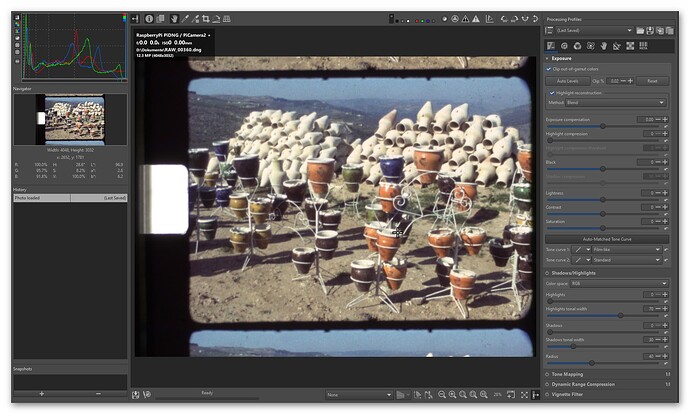This screenshot has height=414, width=690.
Task: Rotate image left
Action: 504,19
